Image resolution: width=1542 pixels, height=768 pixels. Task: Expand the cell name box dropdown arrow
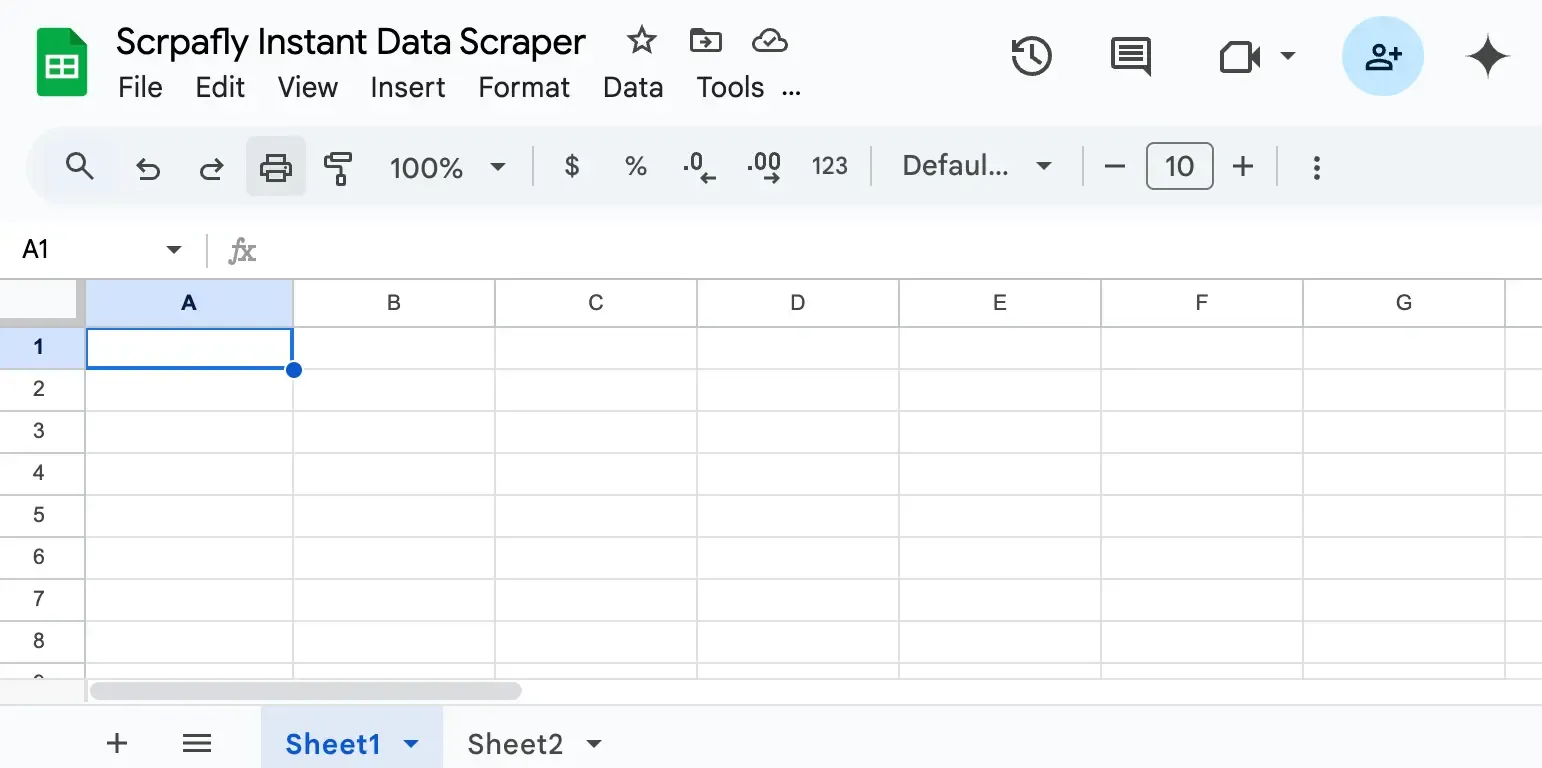[174, 249]
